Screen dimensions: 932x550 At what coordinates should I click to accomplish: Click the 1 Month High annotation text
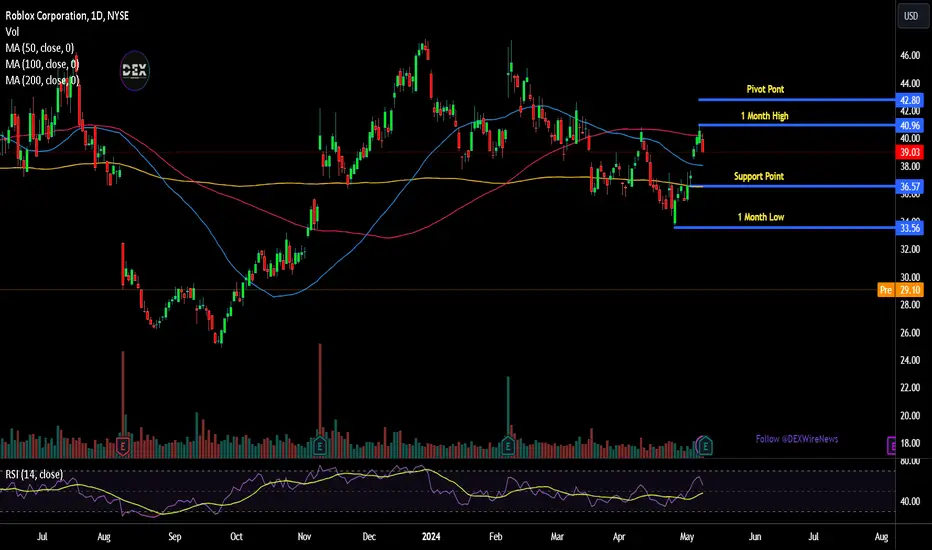click(764, 116)
